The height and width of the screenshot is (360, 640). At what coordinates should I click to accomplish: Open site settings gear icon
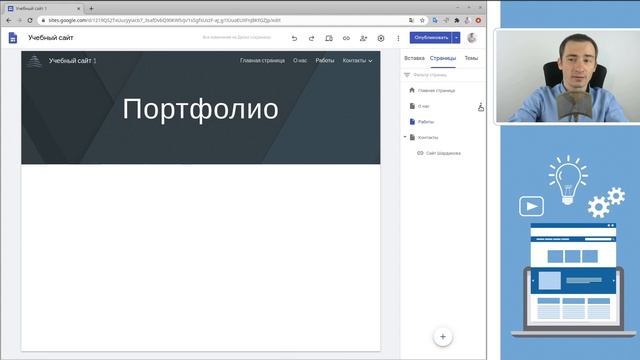[381, 38]
